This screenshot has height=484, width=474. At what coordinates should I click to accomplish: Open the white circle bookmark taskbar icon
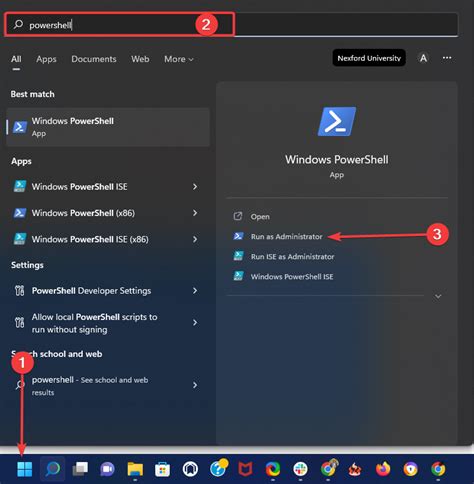(x=190, y=469)
